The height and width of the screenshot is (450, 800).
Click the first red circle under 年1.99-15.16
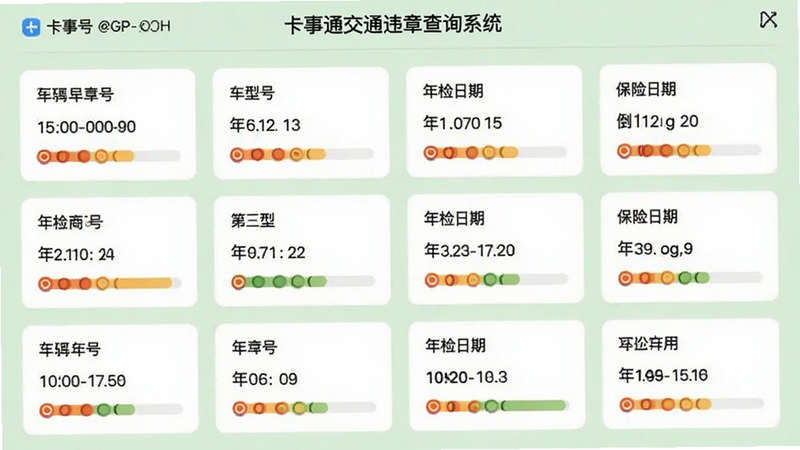click(x=627, y=405)
